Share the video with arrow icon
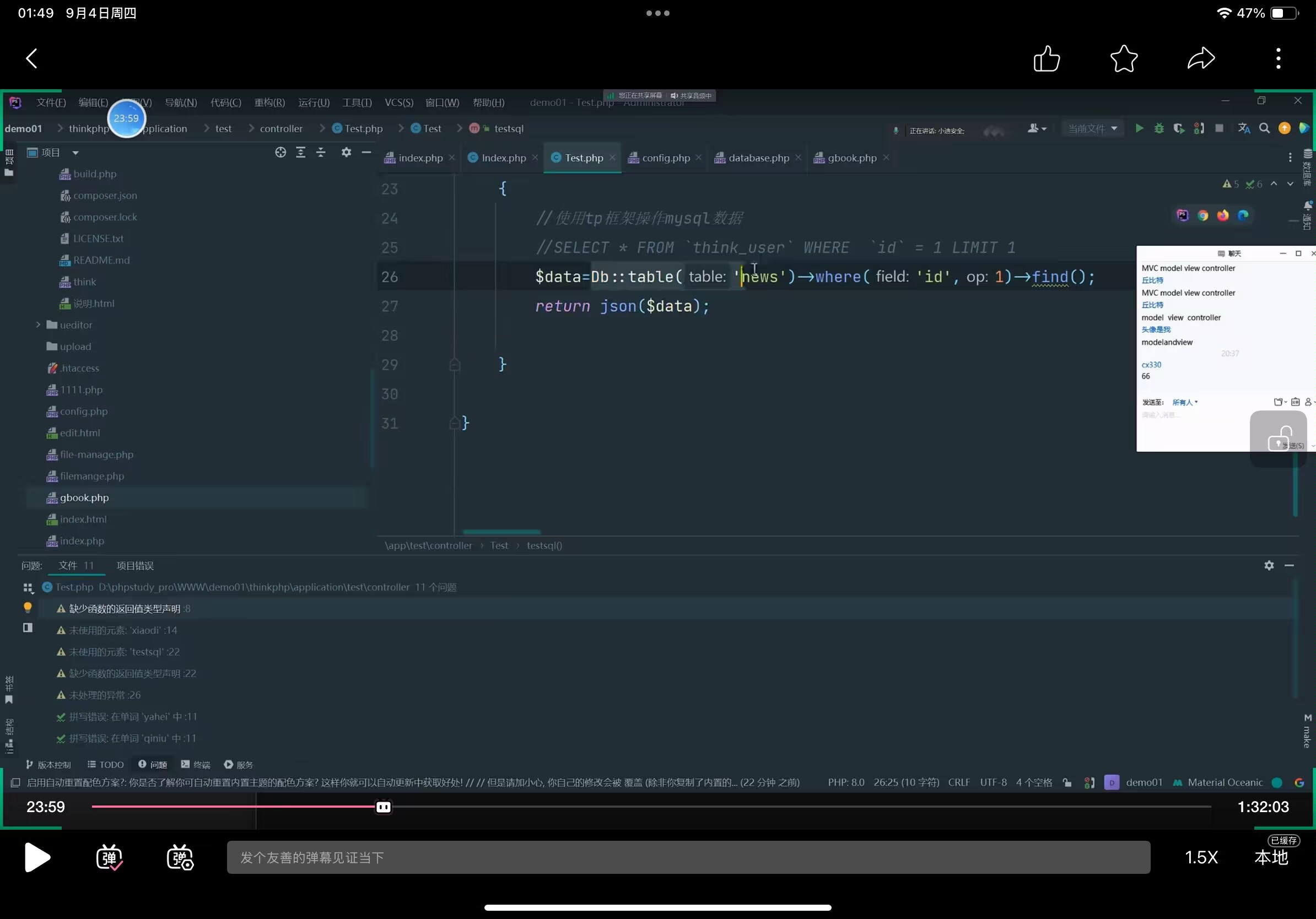The width and height of the screenshot is (1316, 919). point(1201,58)
